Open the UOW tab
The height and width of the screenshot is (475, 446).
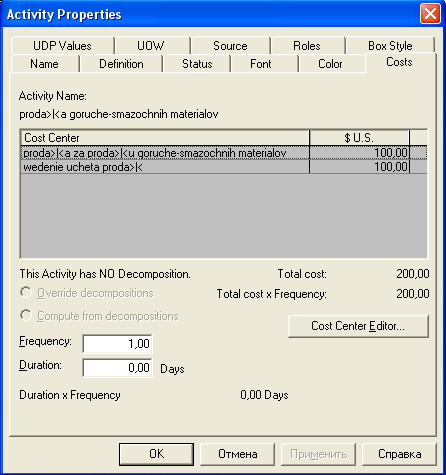151,46
